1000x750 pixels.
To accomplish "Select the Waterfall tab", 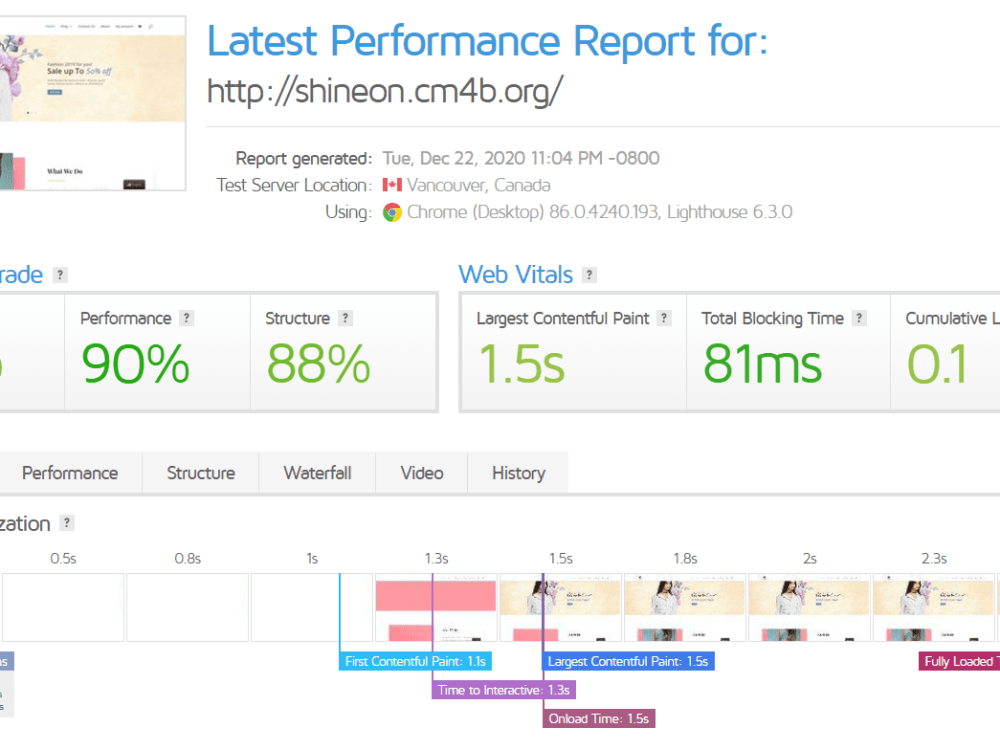I will click(317, 473).
